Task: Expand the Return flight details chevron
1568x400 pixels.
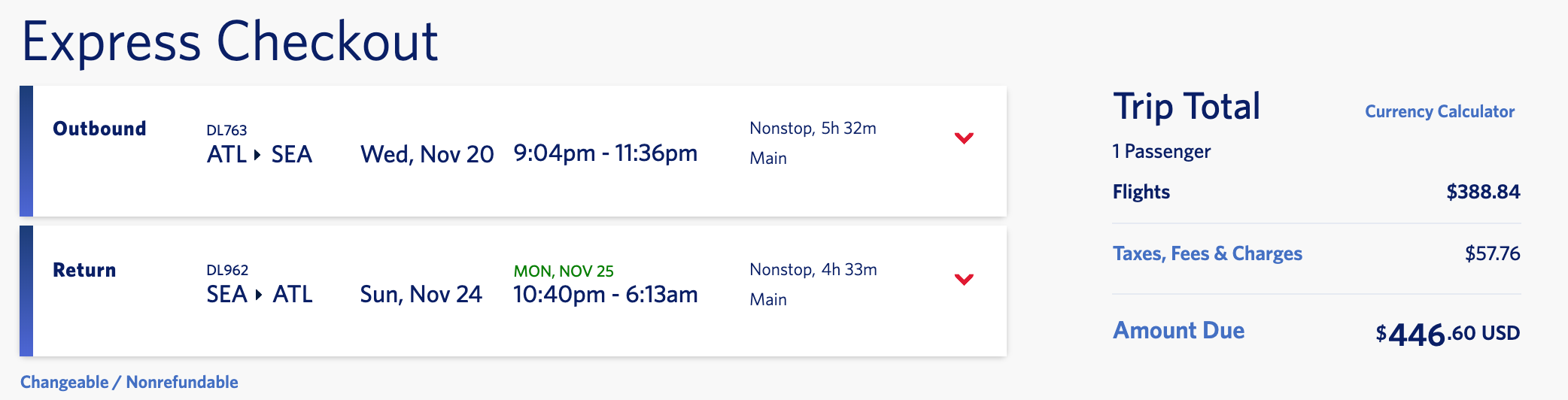Action: (x=964, y=280)
